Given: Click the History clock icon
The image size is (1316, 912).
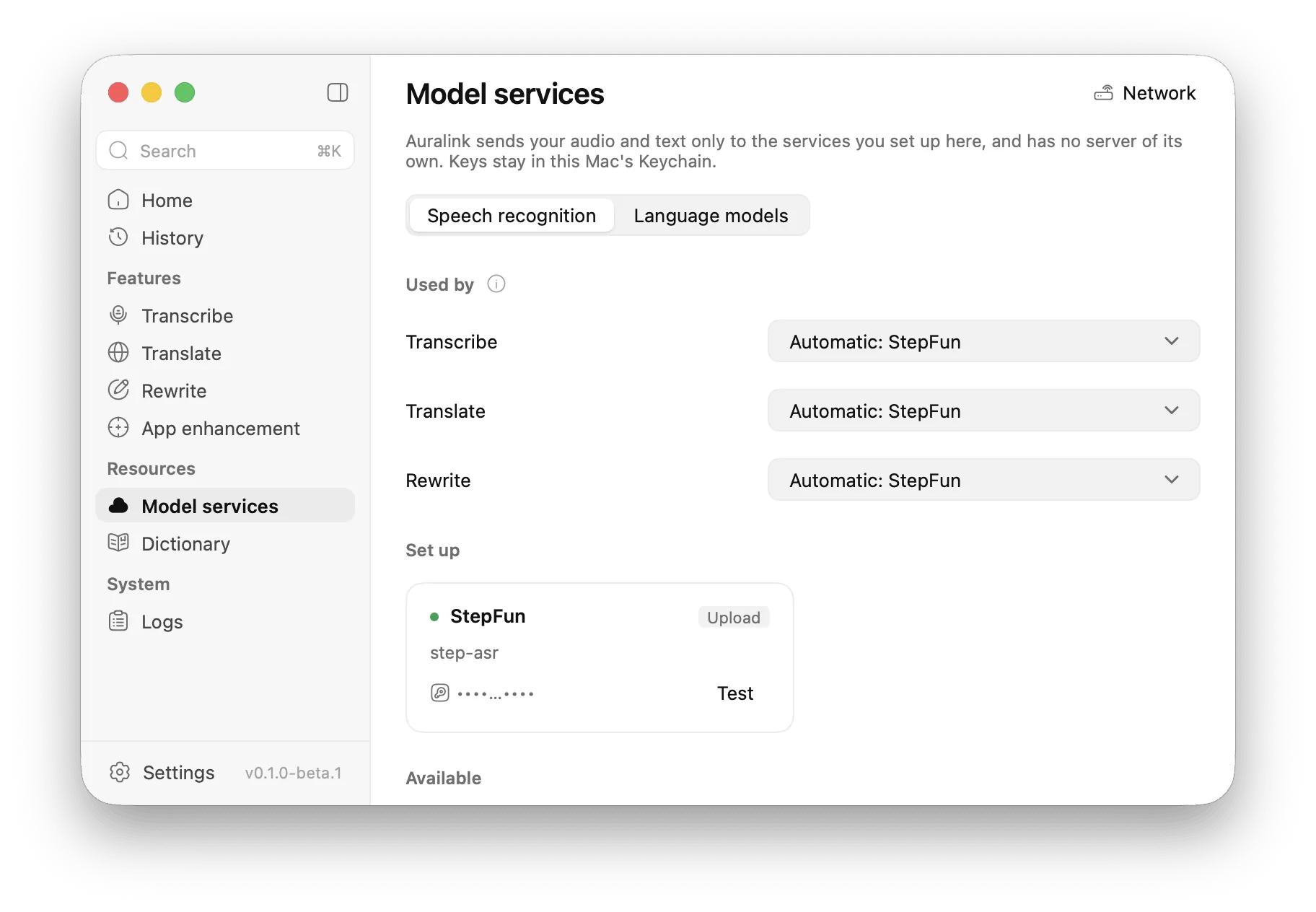Looking at the screenshot, I should point(118,237).
